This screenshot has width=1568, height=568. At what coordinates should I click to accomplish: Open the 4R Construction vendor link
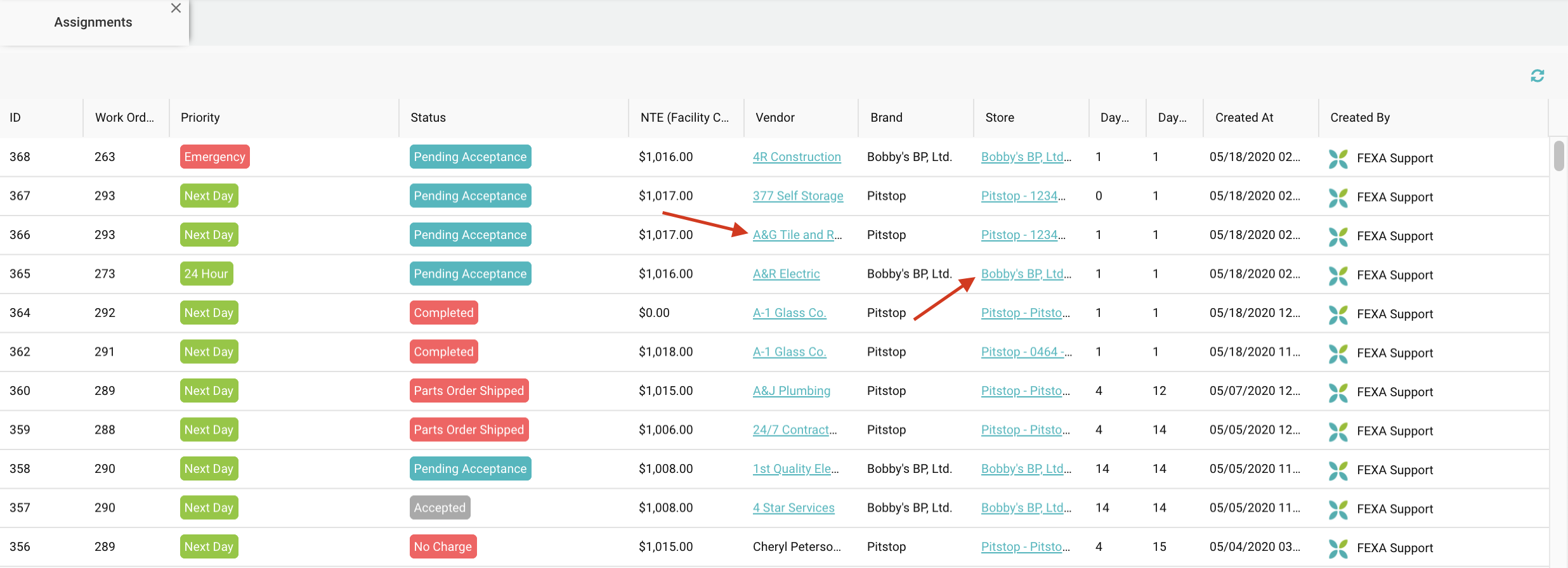tap(796, 157)
